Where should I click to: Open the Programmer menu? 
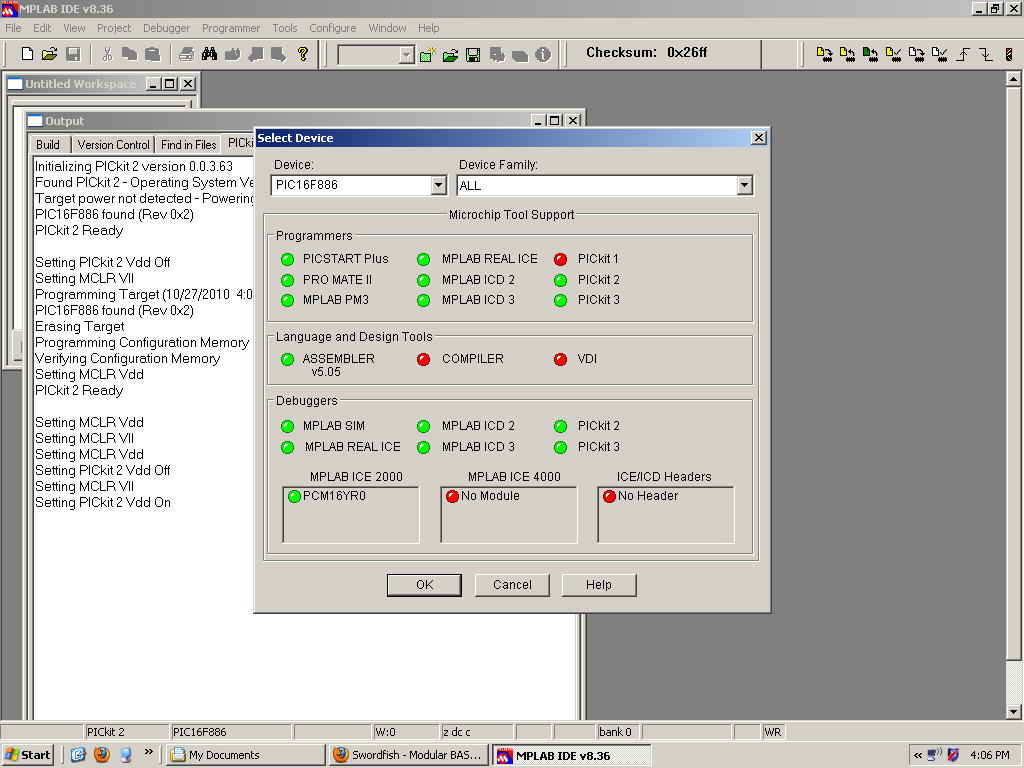click(x=231, y=28)
